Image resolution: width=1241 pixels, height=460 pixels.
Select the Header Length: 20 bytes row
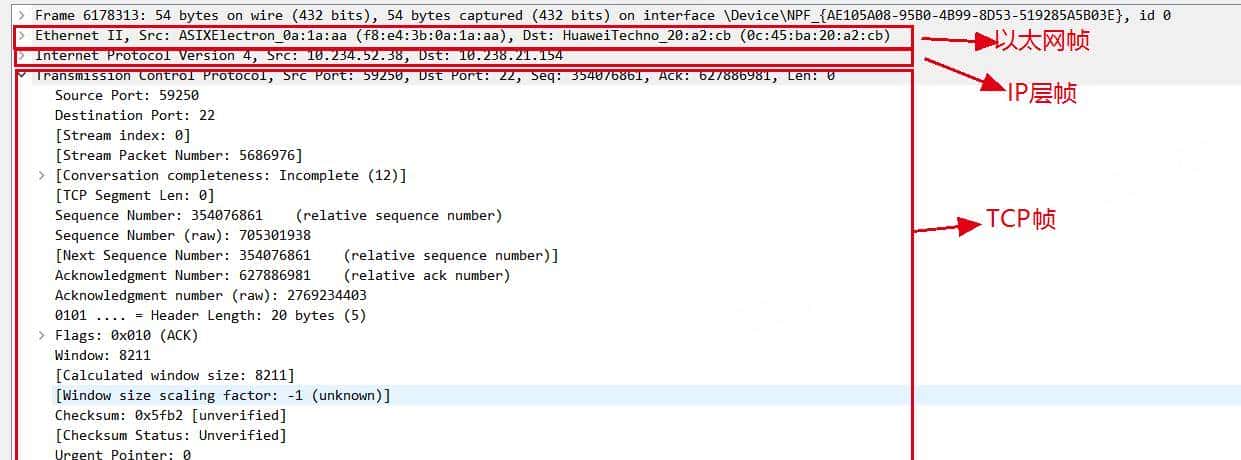click(210, 316)
